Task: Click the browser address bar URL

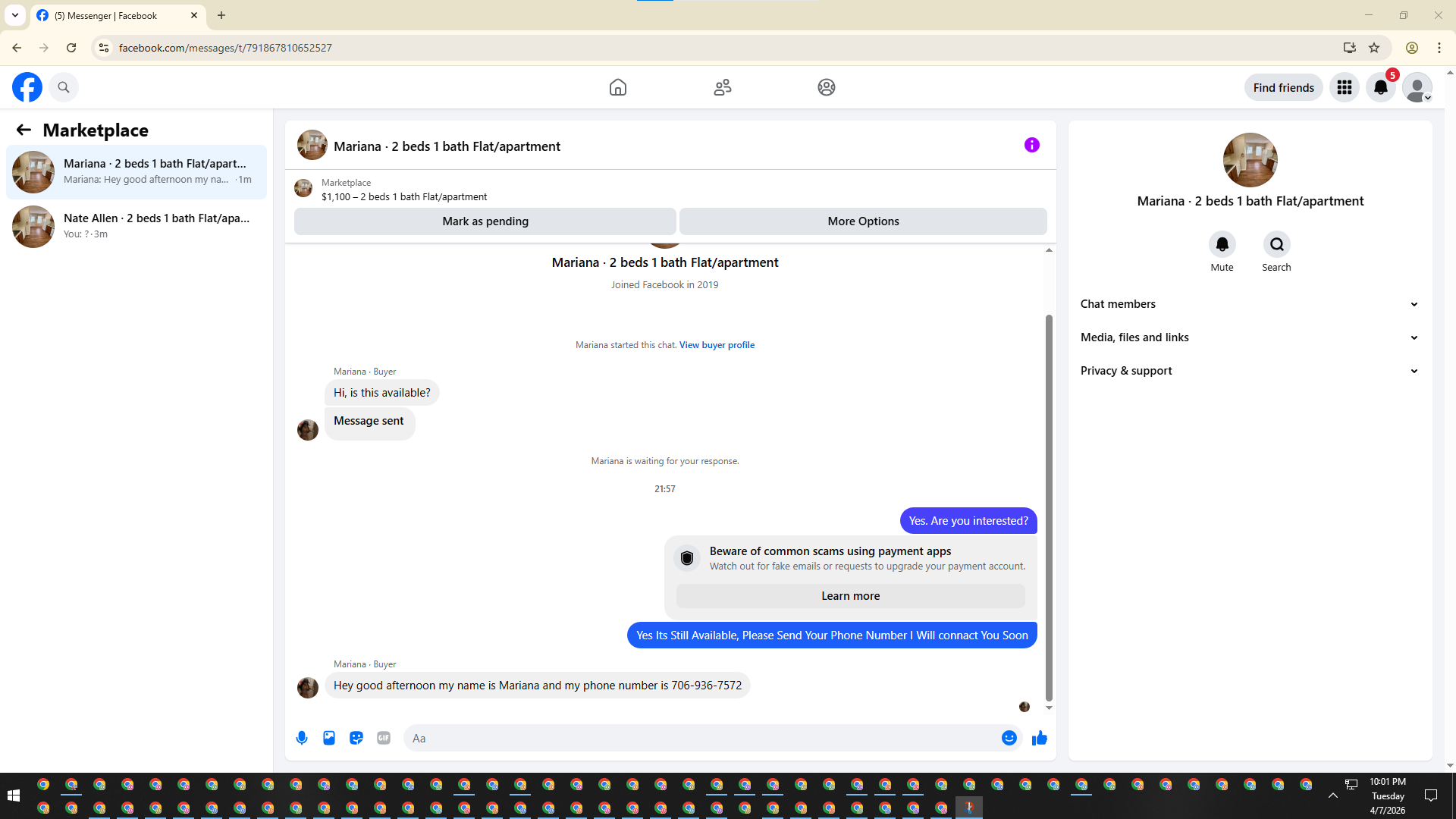Action: 225,48
